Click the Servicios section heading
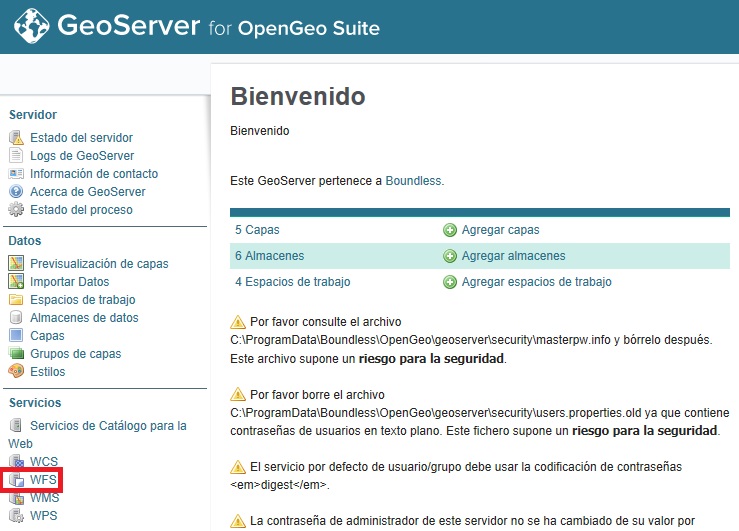739x531 pixels. click(35, 403)
